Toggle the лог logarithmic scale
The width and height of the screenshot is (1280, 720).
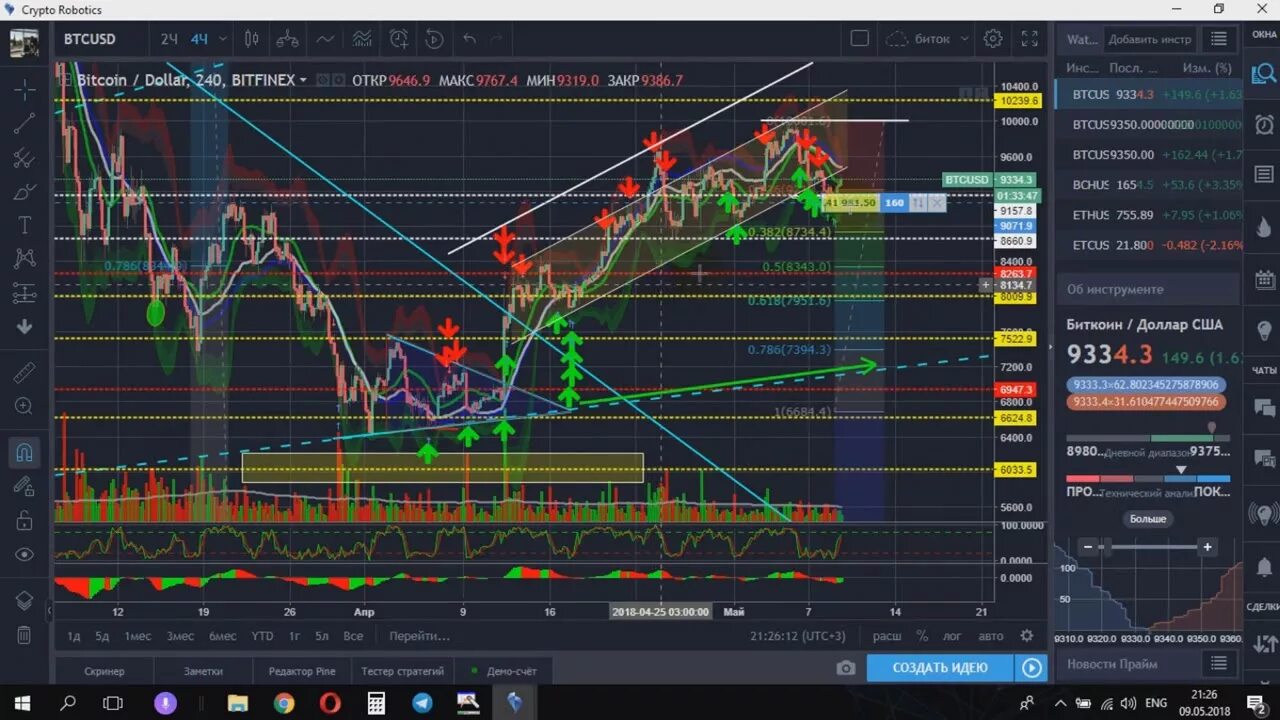click(952, 636)
